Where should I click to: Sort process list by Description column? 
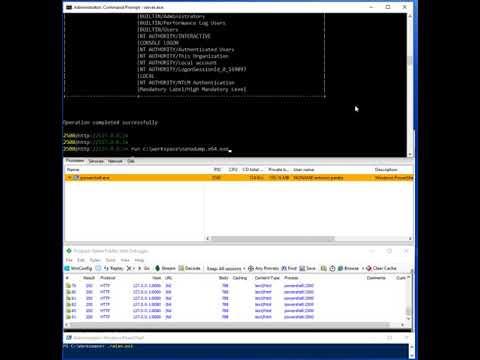pyautogui.click(x=386, y=170)
